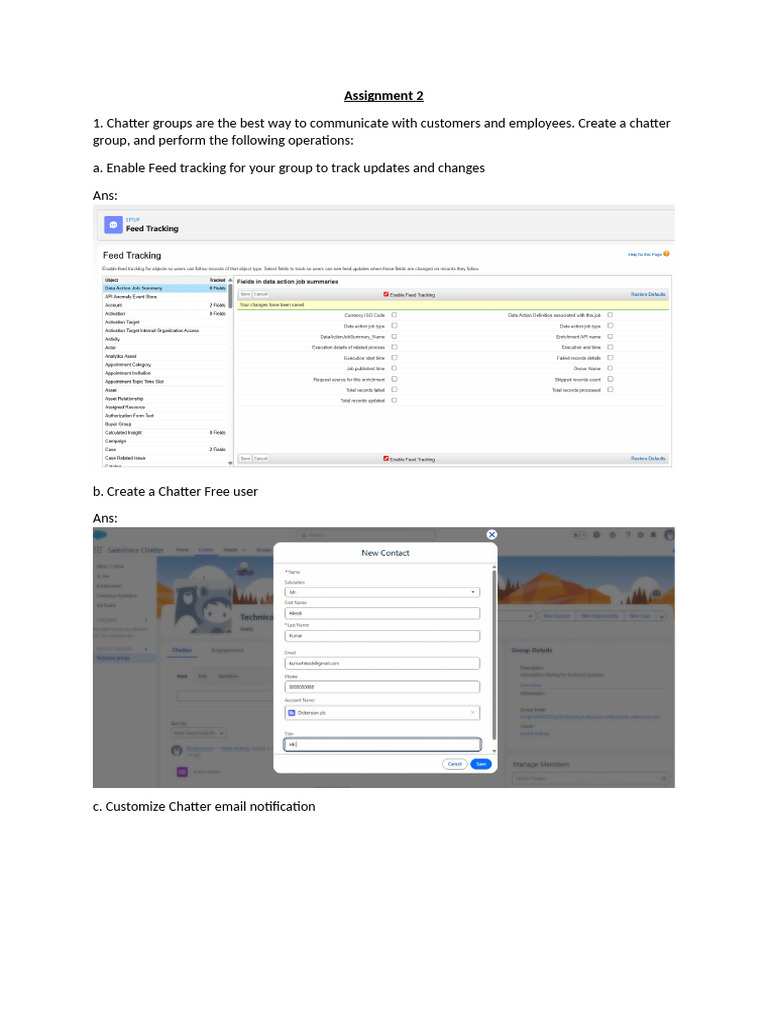
Task: Select the Poll publisher tab
Action: point(202,676)
